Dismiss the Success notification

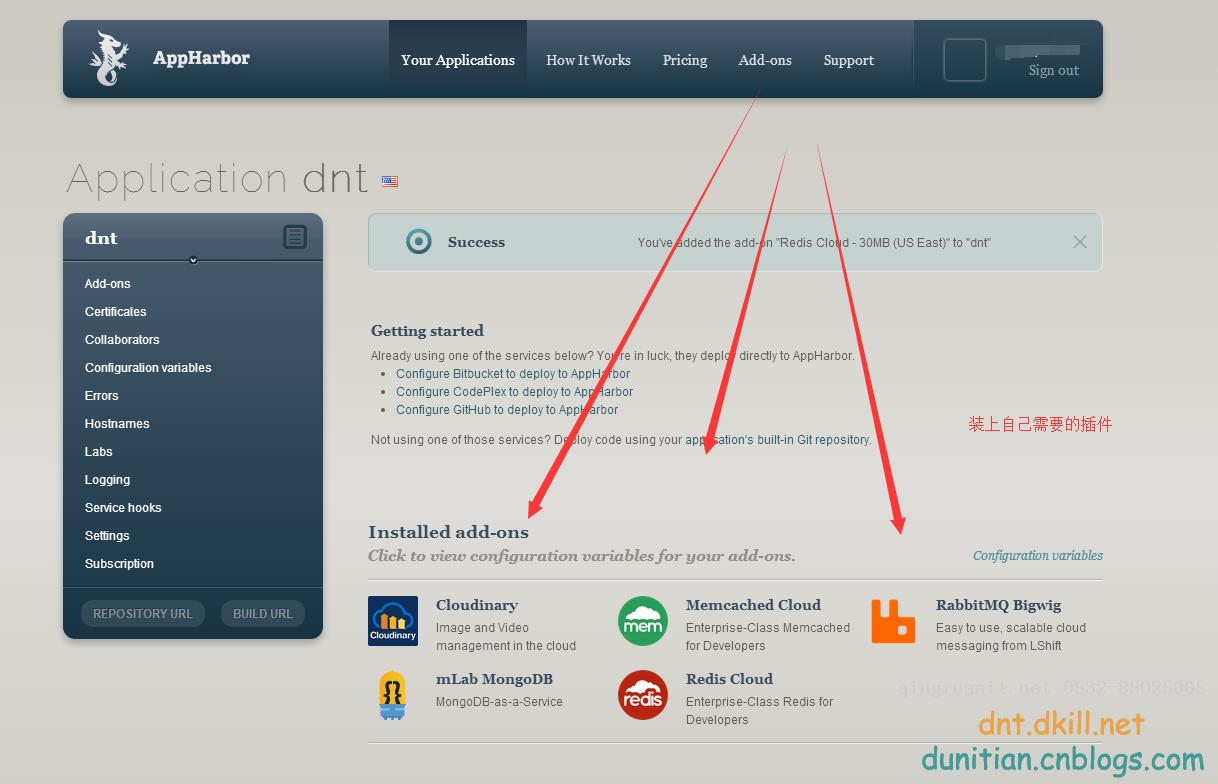[1080, 242]
